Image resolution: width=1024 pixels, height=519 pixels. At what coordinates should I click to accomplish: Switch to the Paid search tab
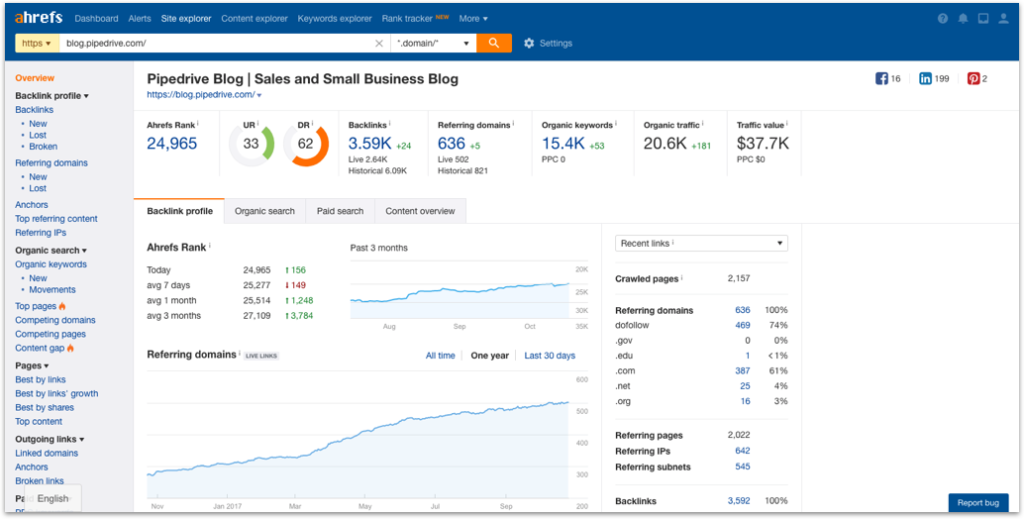coord(340,211)
